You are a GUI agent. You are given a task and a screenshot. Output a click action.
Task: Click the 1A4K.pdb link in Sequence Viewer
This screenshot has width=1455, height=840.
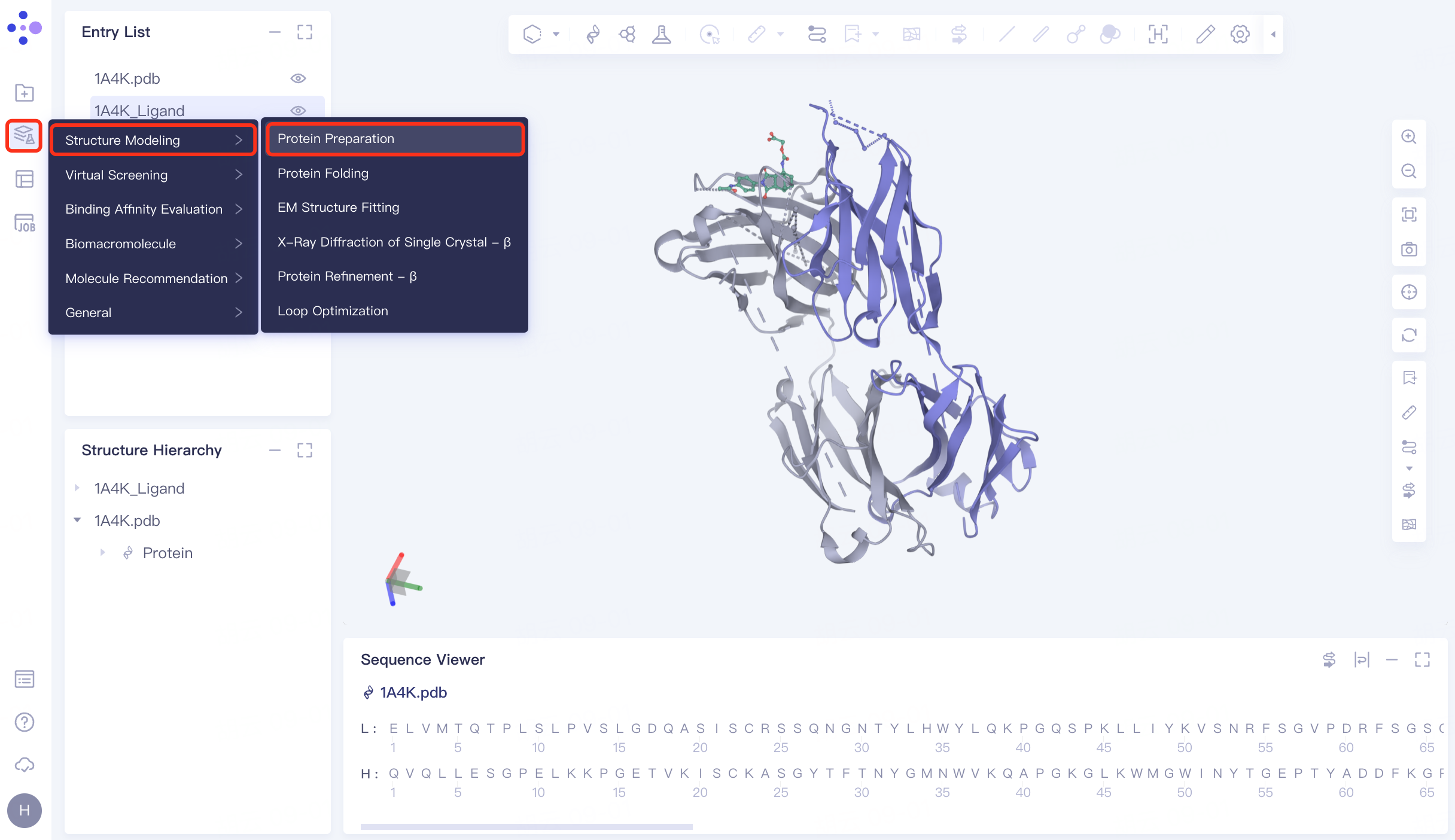click(413, 692)
